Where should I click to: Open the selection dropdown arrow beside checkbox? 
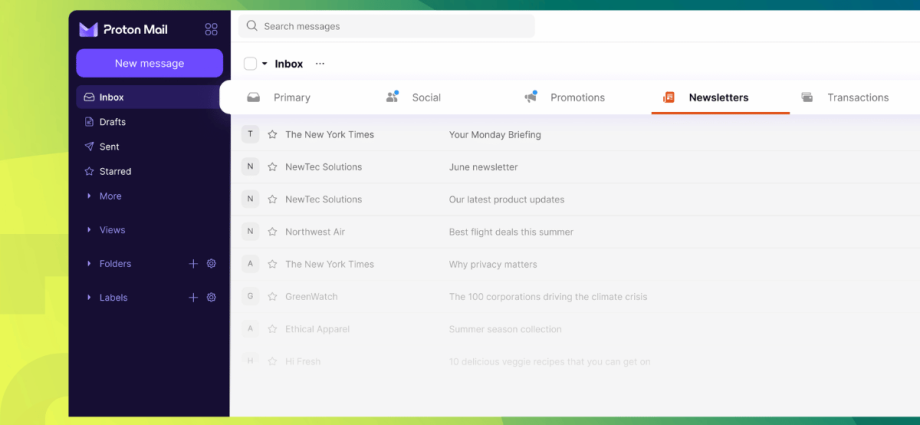tap(265, 63)
